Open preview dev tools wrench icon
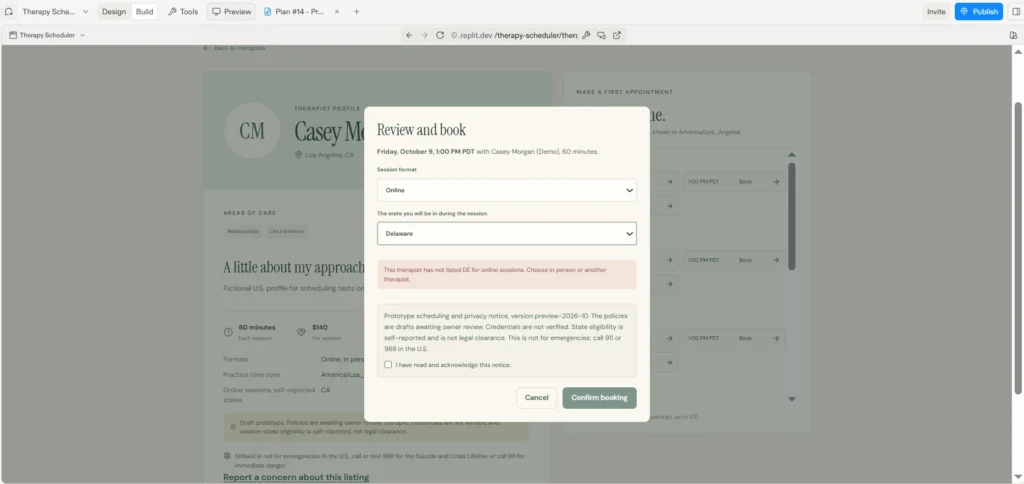Screen dimensions: 1024x484 [586, 35]
